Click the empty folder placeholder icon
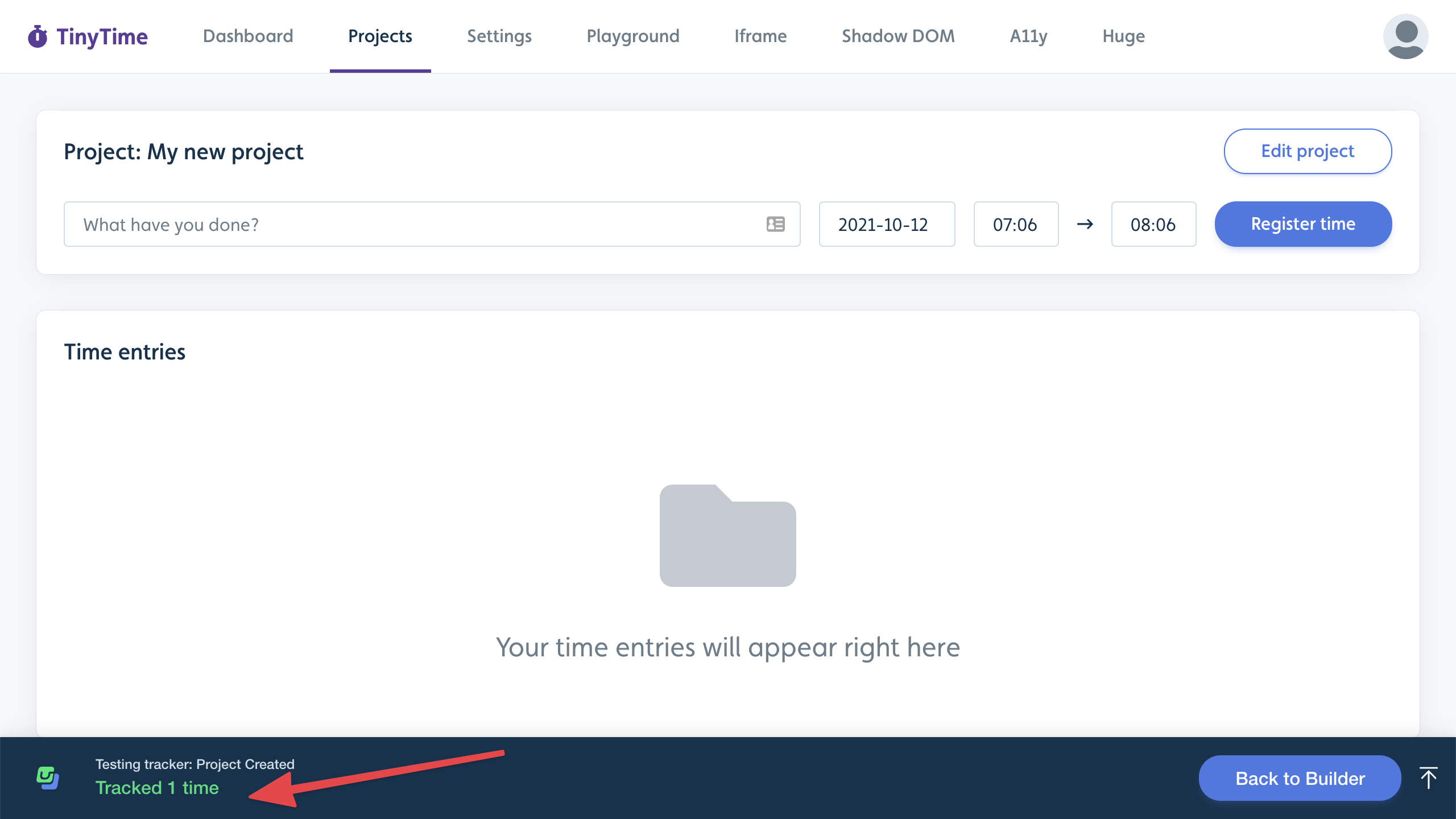The height and width of the screenshot is (819, 1456). [x=728, y=534]
